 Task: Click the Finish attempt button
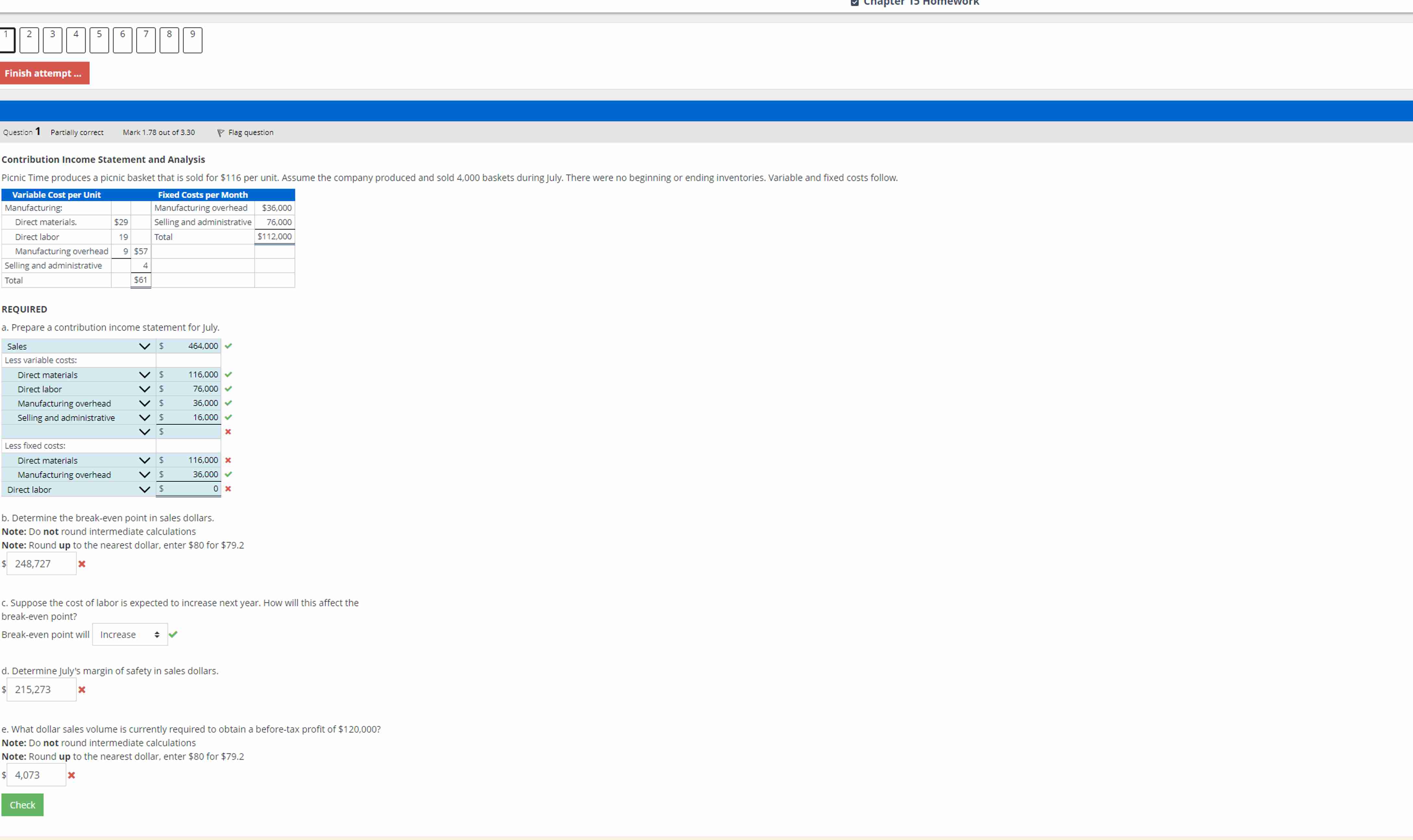(x=44, y=73)
